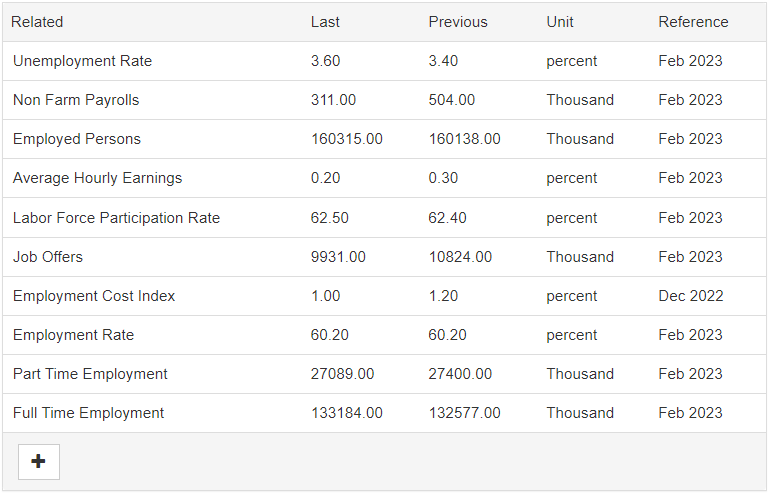
Task: Click the Previous column header
Action: [x=458, y=22]
